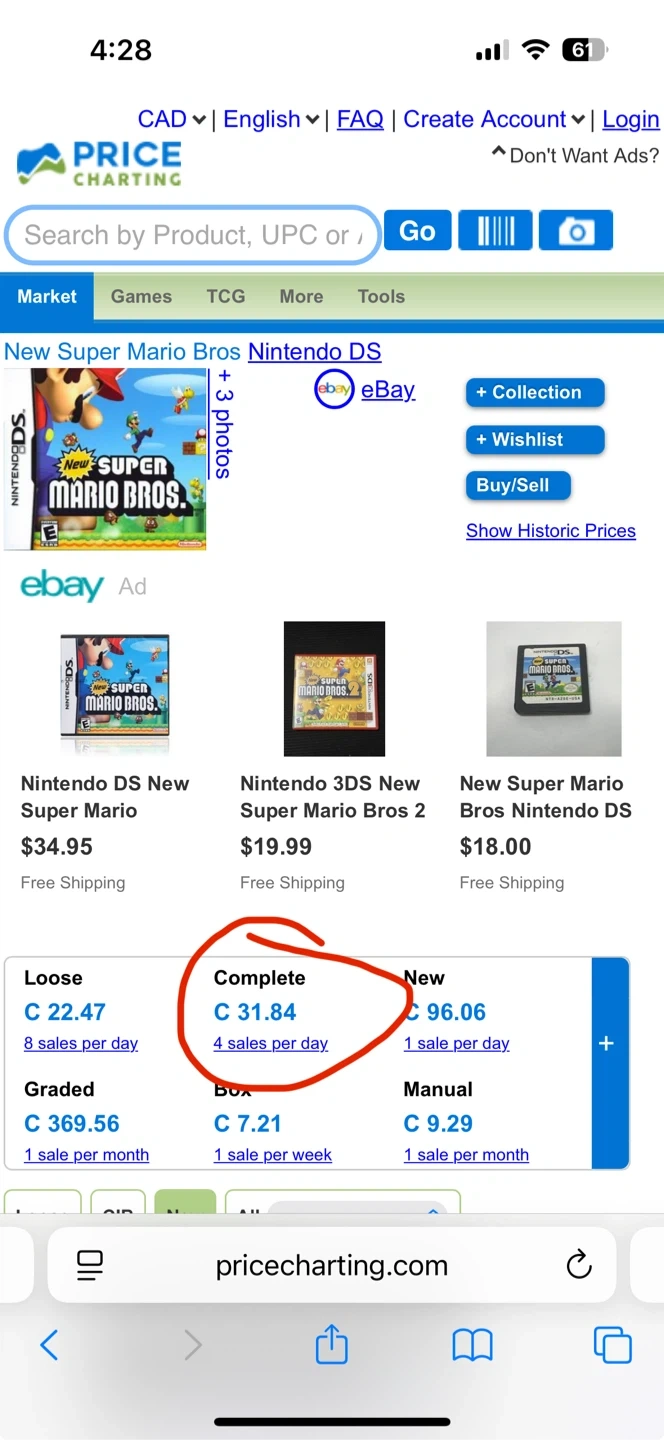Open the English language dropdown
This screenshot has height=1440, width=664.
(270, 120)
